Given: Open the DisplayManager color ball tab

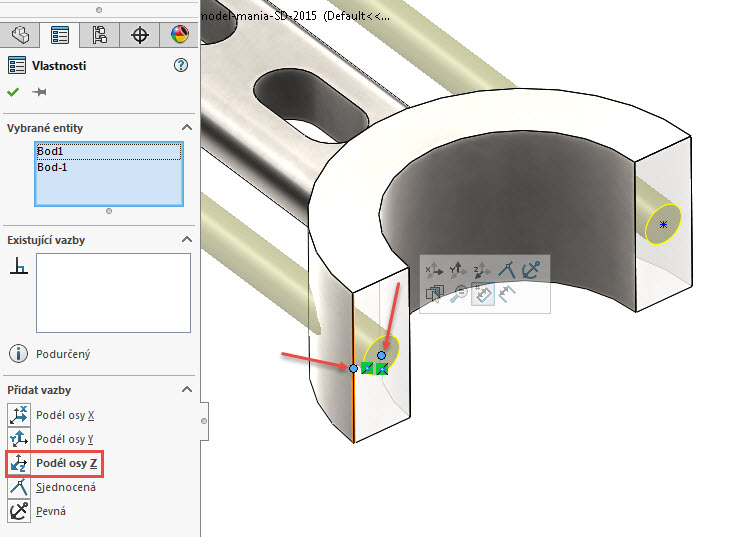Looking at the screenshot, I should [179, 35].
